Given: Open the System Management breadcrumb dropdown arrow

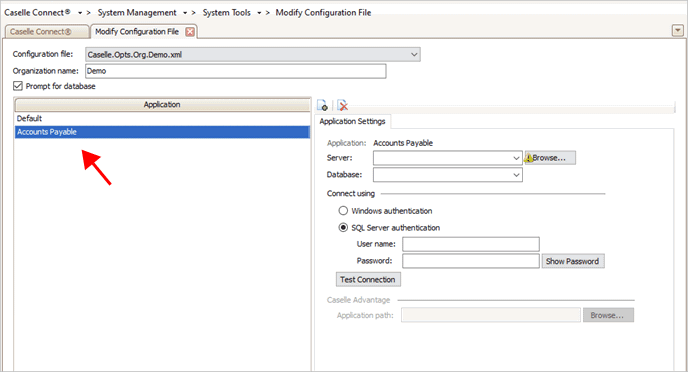Looking at the screenshot, I should [185, 13].
